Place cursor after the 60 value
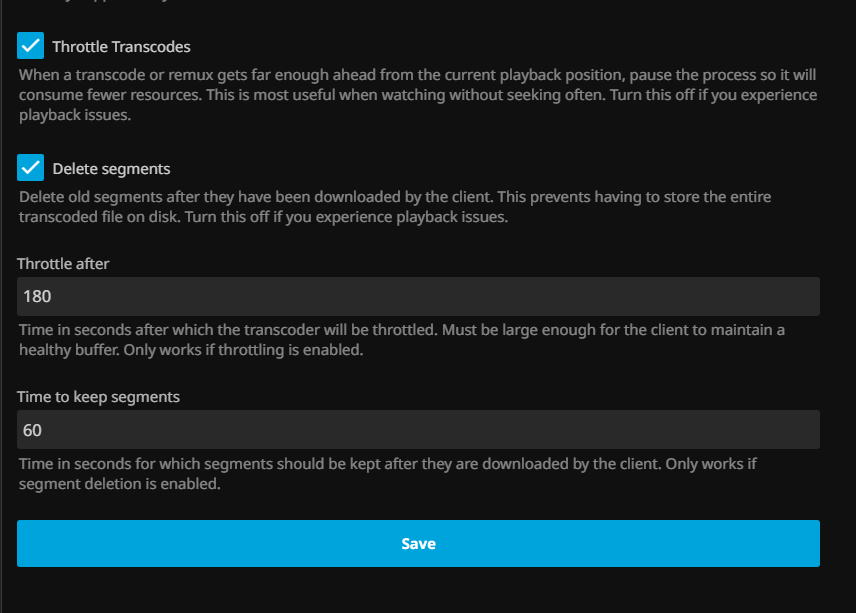 point(45,430)
